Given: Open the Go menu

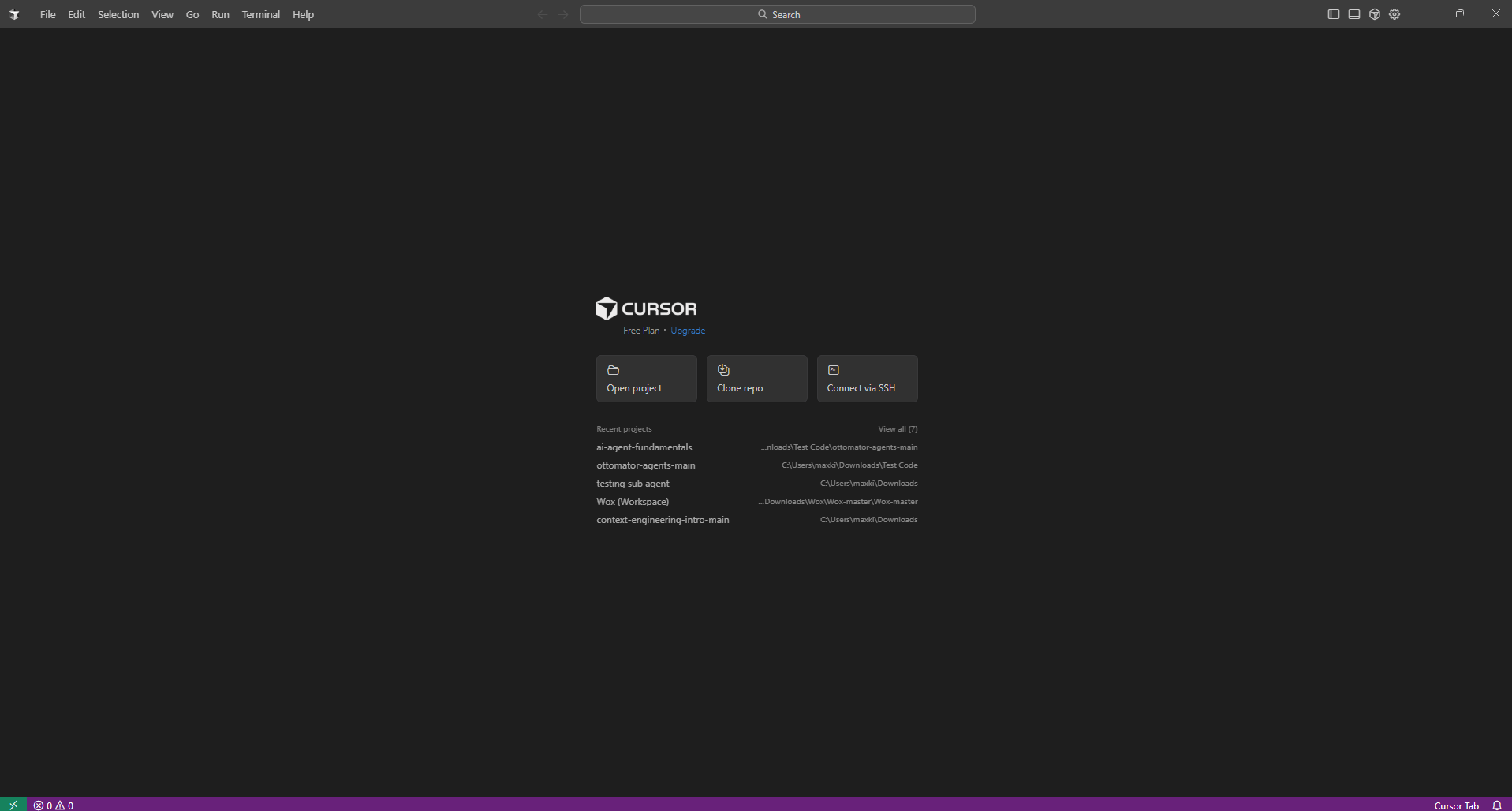Looking at the screenshot, I should tap(192, 14).
